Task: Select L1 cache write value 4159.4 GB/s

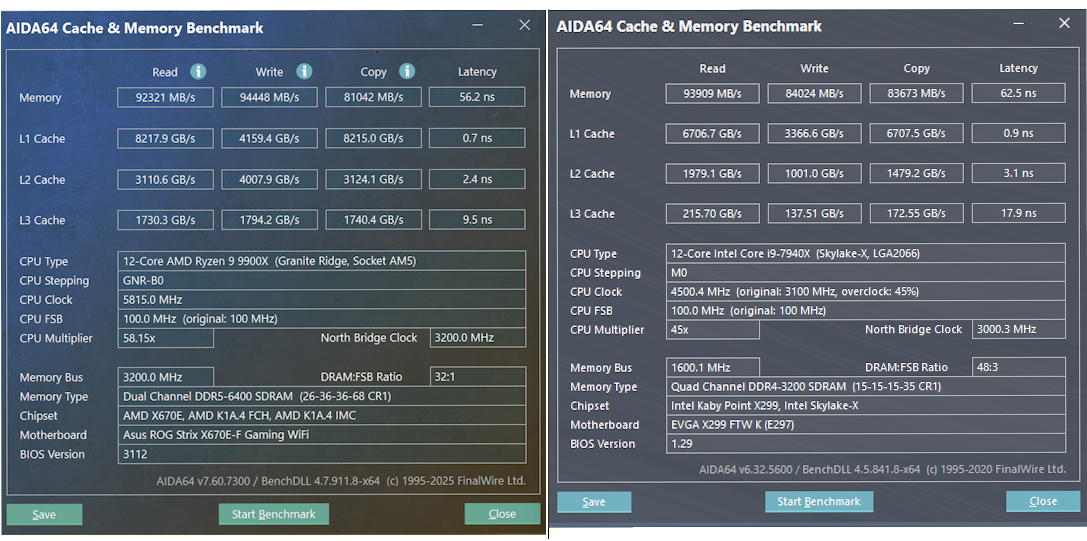Action: [x=270, y=138]
